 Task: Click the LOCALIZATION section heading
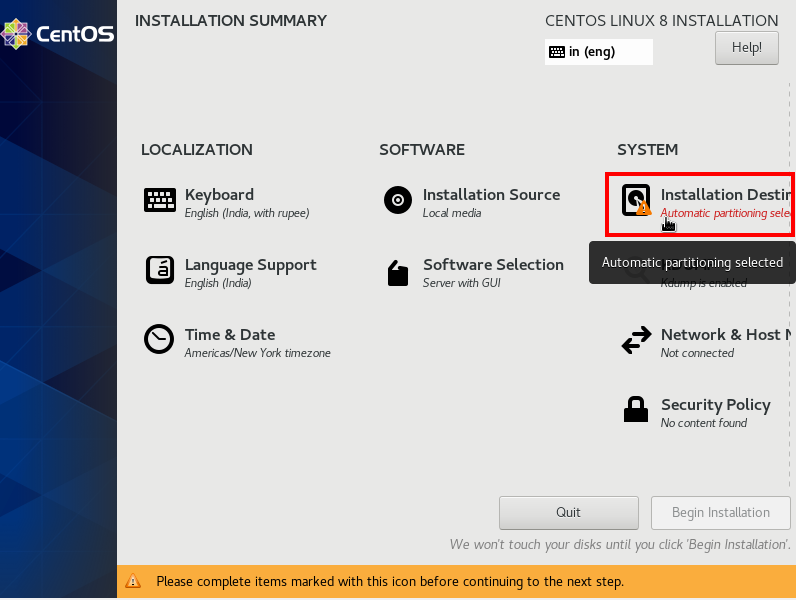tap(197, 150)
